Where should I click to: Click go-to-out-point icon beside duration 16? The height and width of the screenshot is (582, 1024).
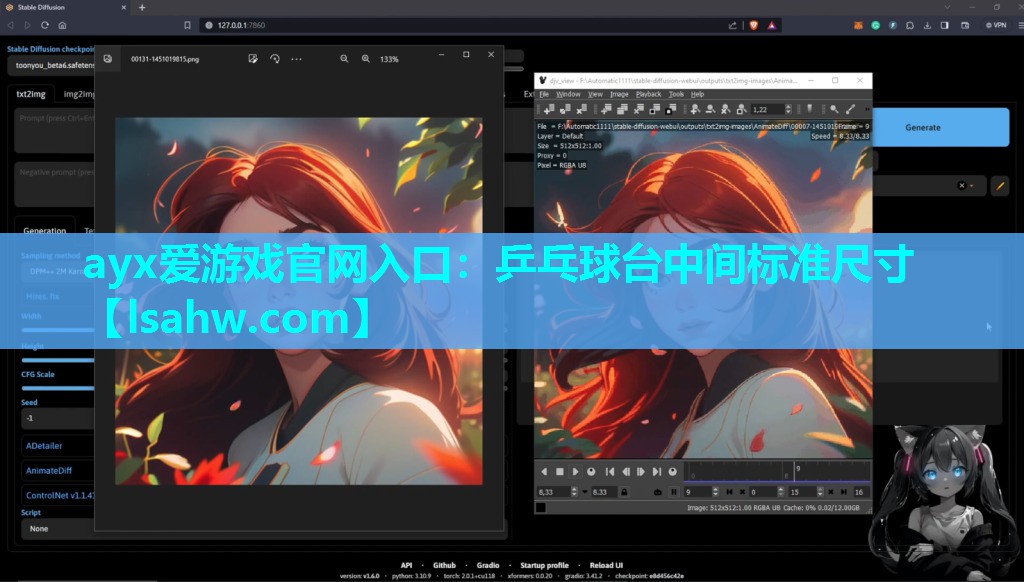coord(844,492)
